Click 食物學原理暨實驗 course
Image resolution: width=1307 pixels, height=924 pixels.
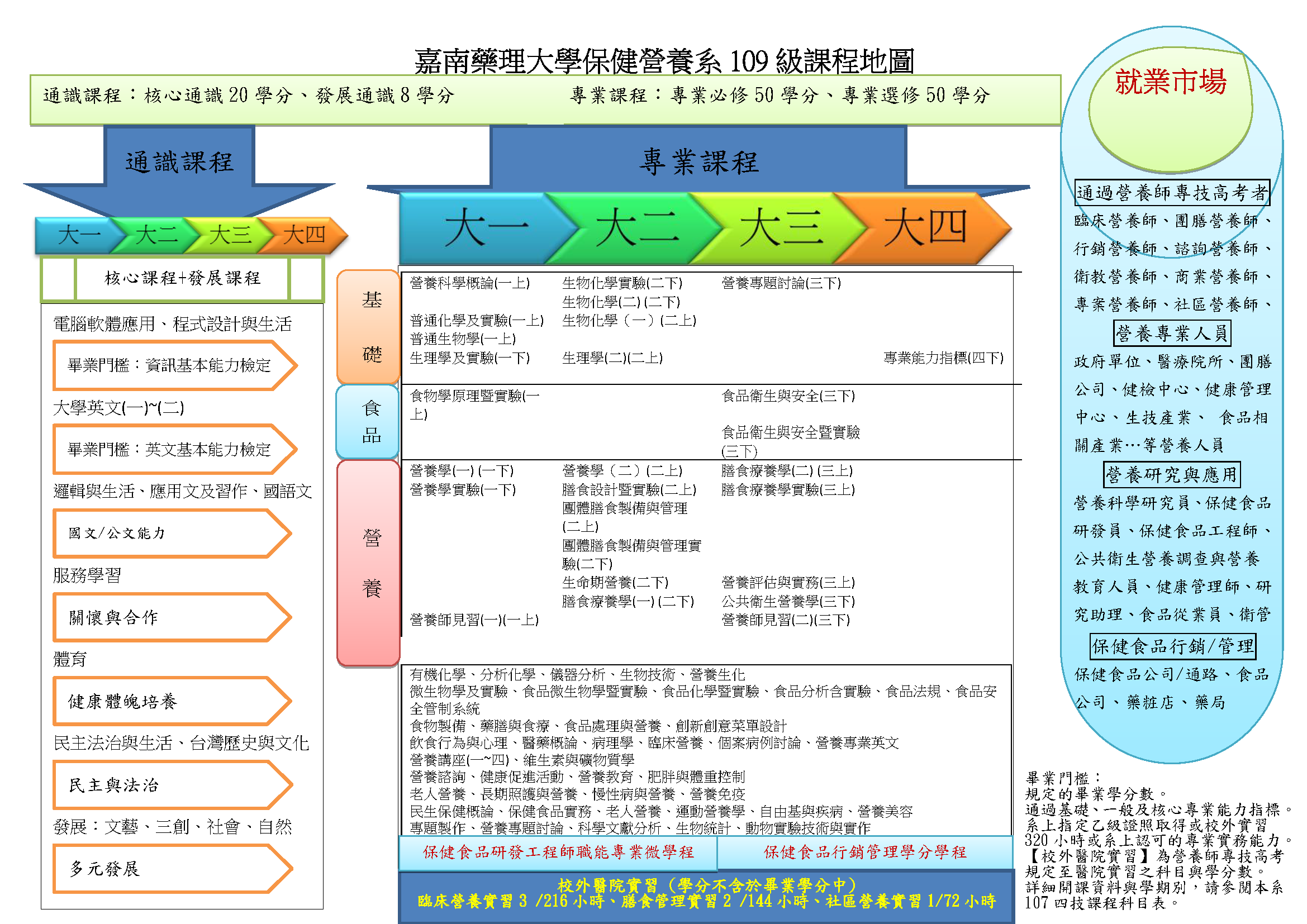click(475, 405)
